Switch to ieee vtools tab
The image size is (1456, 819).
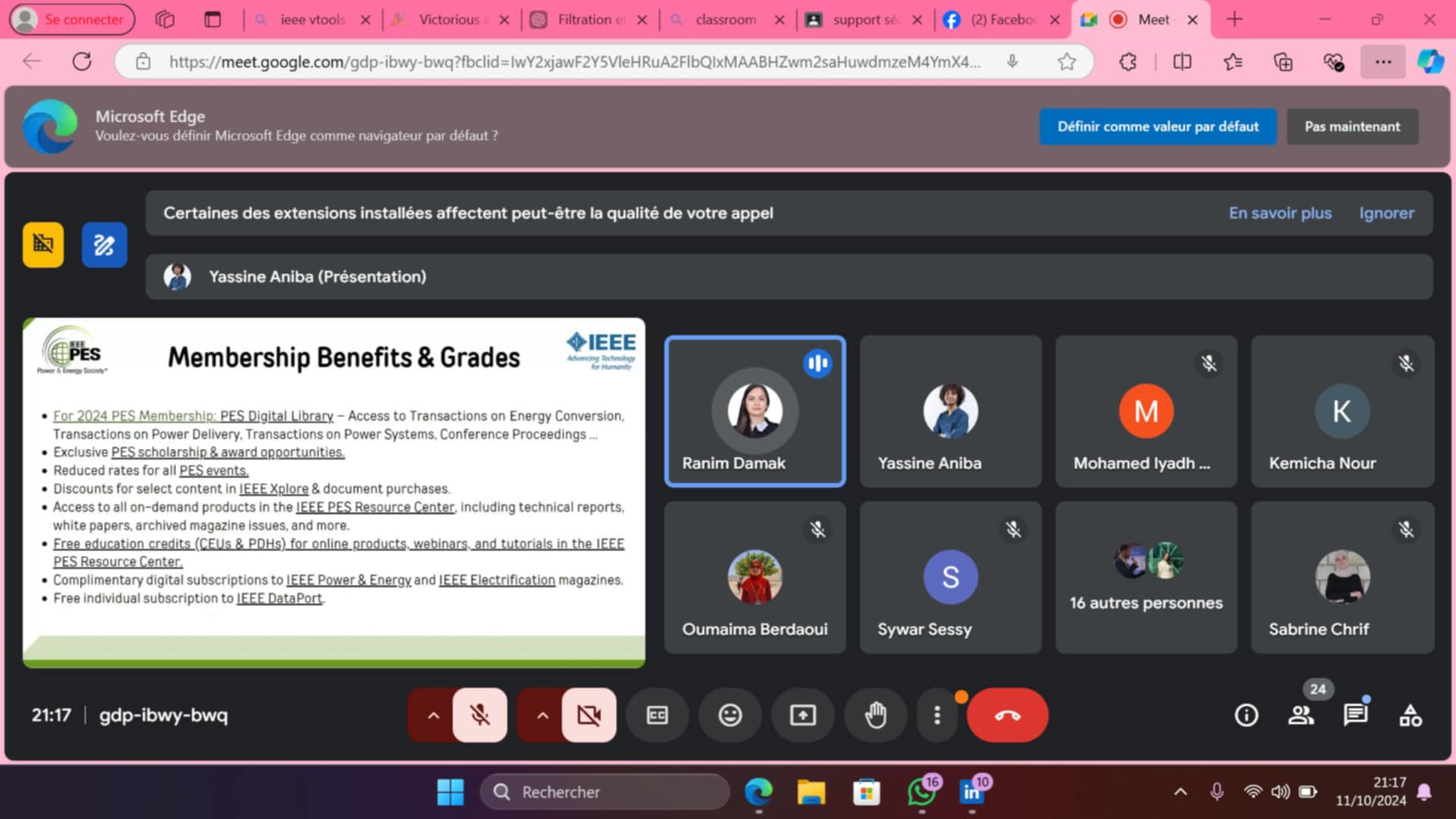pos(312,20)
